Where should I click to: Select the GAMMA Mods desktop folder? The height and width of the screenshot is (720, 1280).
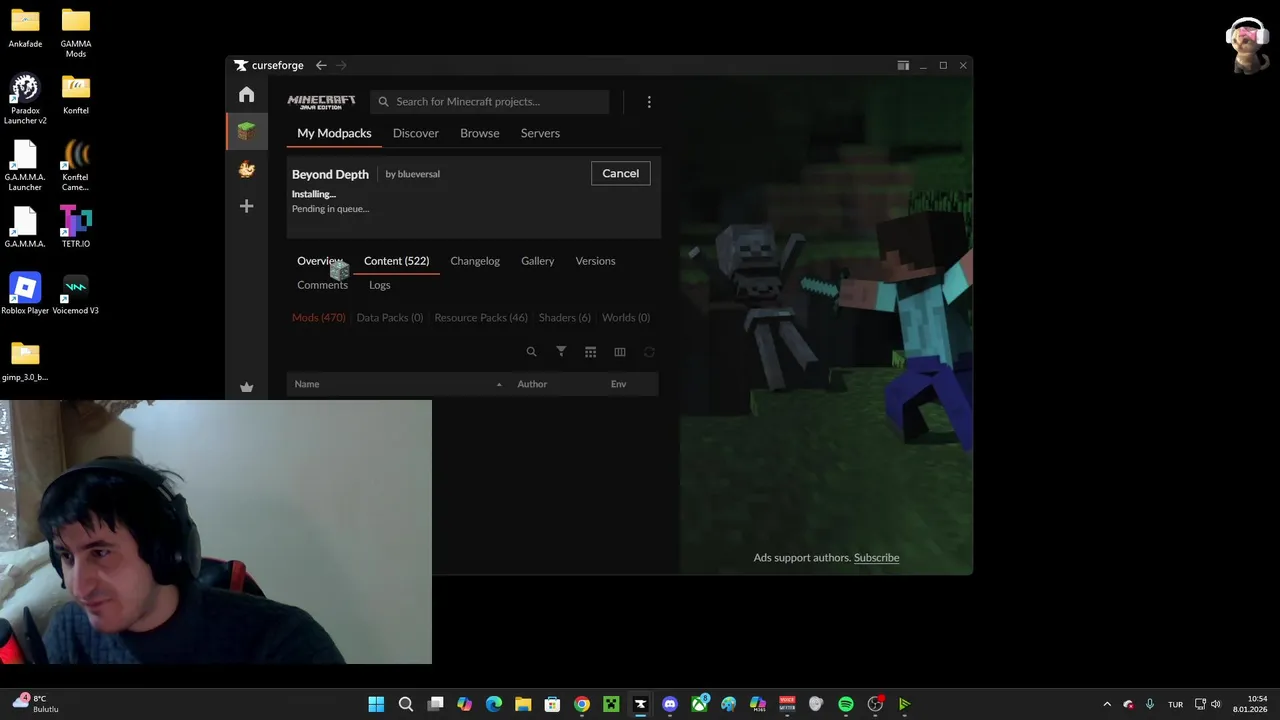point(76,33)
